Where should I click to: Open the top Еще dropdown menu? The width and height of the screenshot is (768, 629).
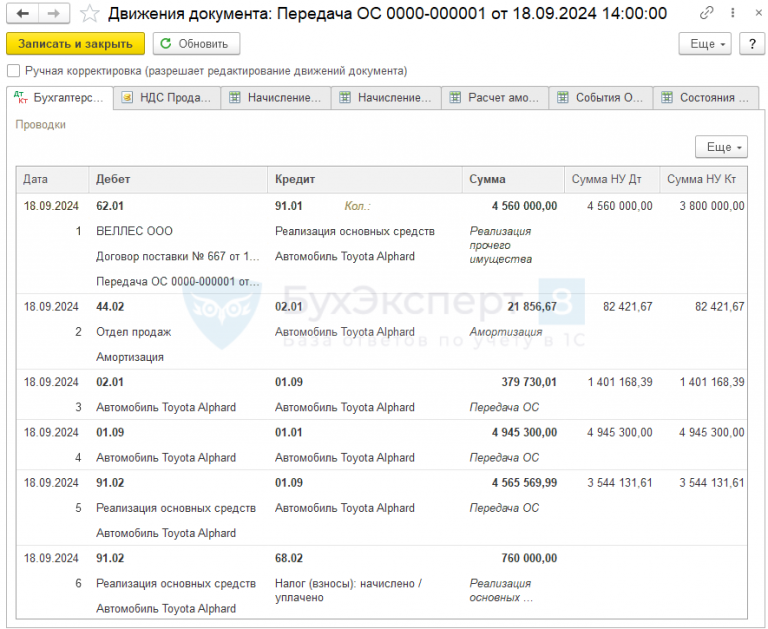(705, 44)
